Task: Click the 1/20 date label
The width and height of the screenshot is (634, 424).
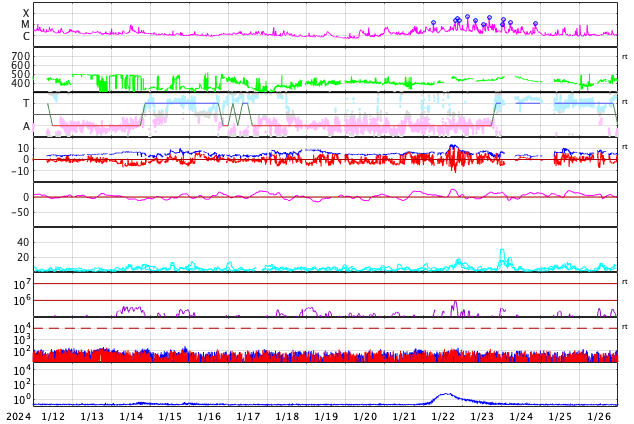Action: (x=365, y=416)
